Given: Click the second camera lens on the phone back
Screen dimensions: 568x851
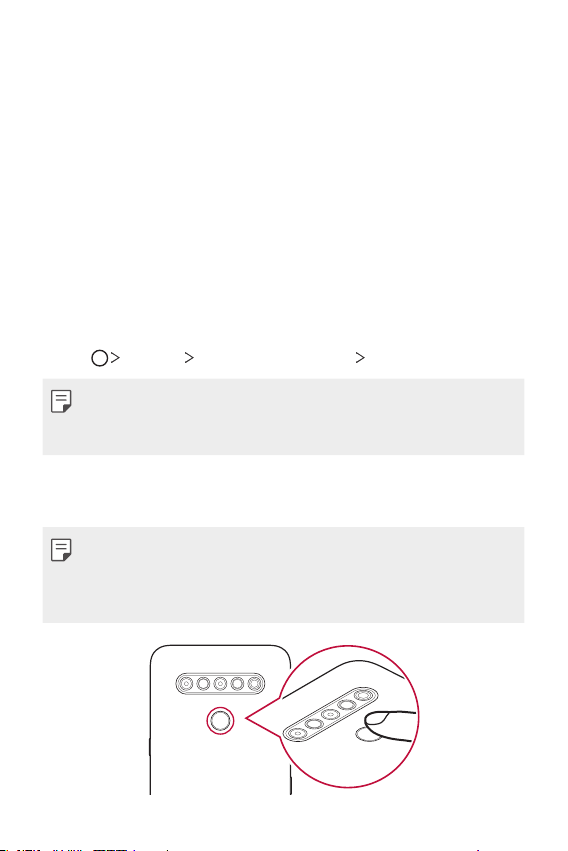Looking at the screenshot, I should pos(203,684).
